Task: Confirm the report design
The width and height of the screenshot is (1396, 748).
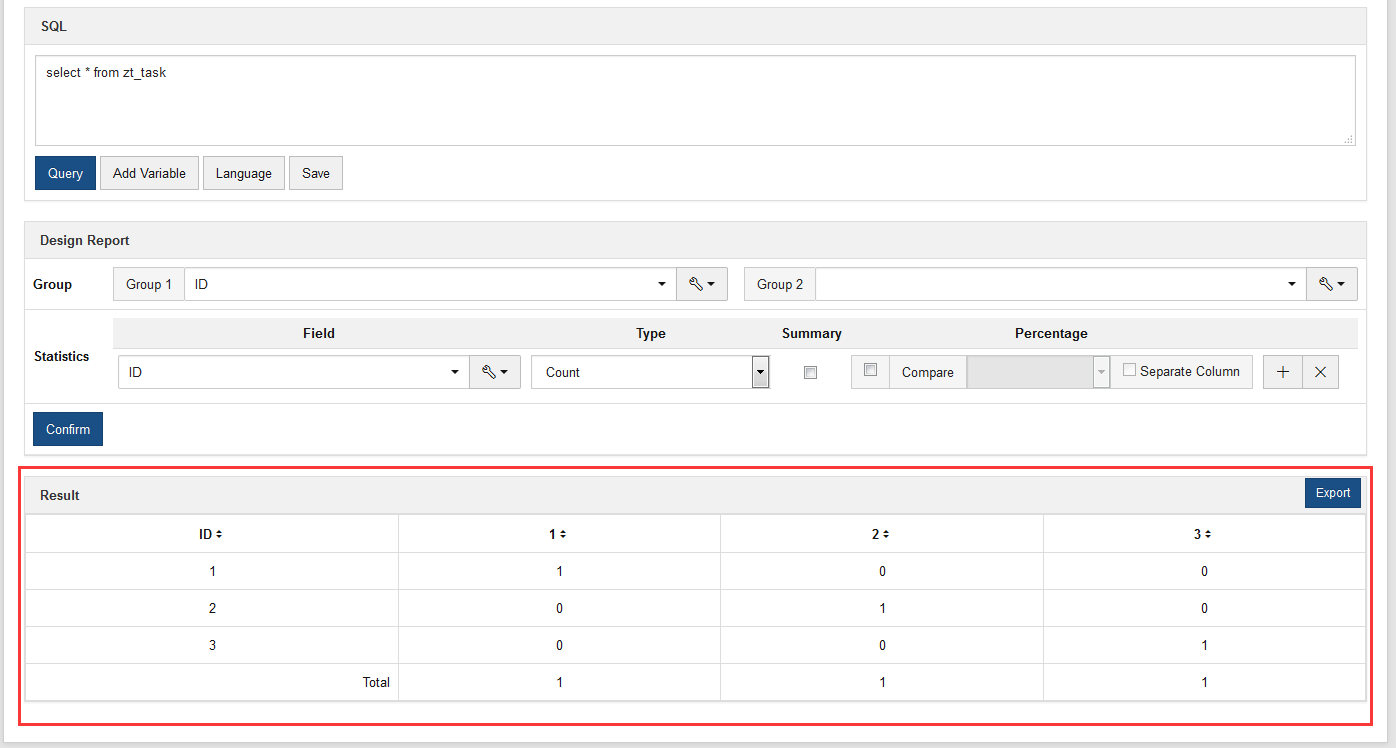Action: pyautogui.click(x=68, y=429)
